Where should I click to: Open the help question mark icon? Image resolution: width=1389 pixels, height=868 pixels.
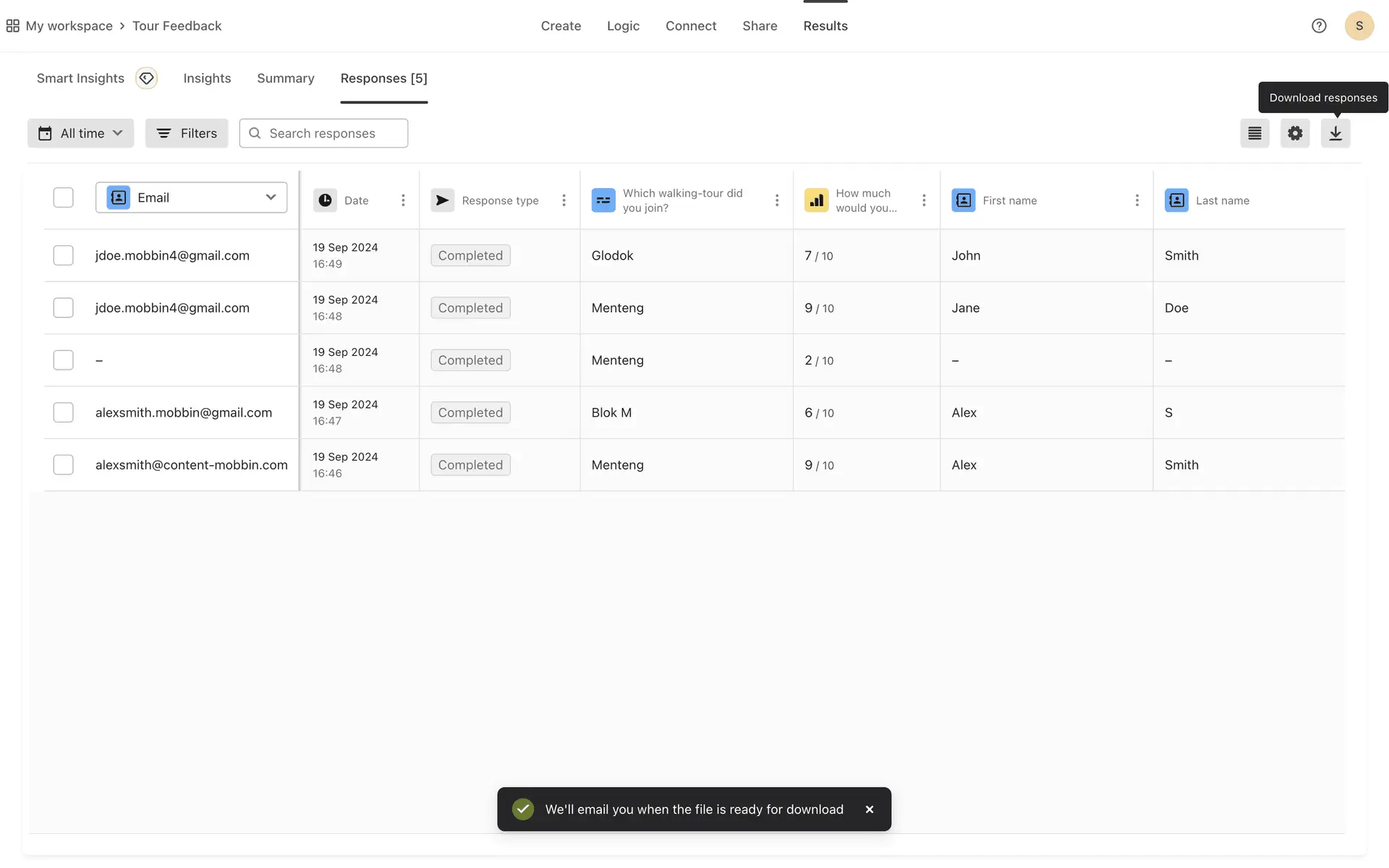coord(1318,26)
